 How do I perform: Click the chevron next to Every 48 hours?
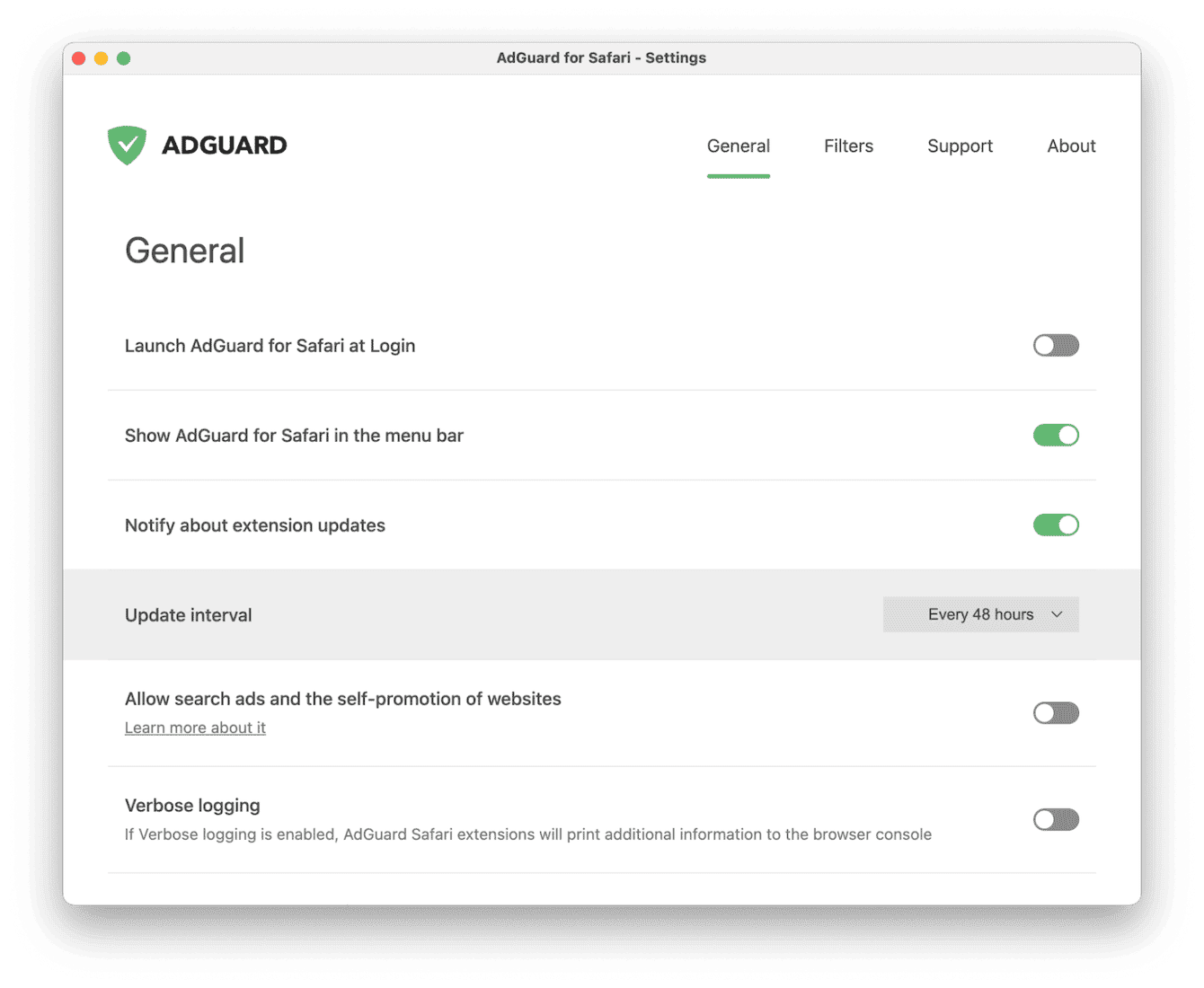1056,614
